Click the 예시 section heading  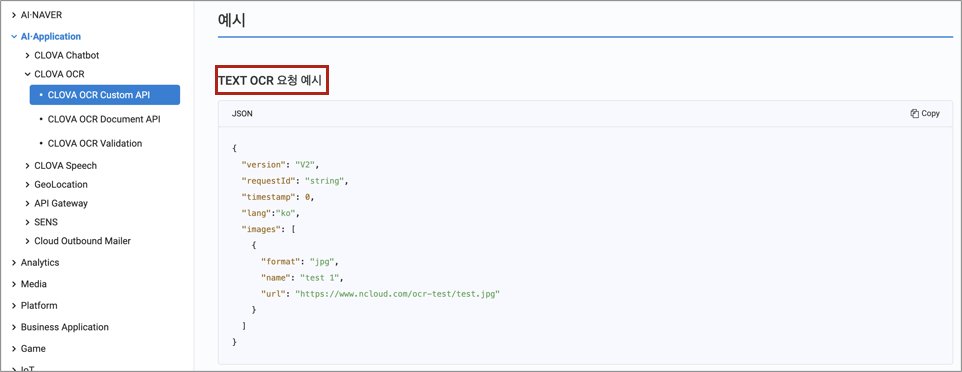(232, 20)
